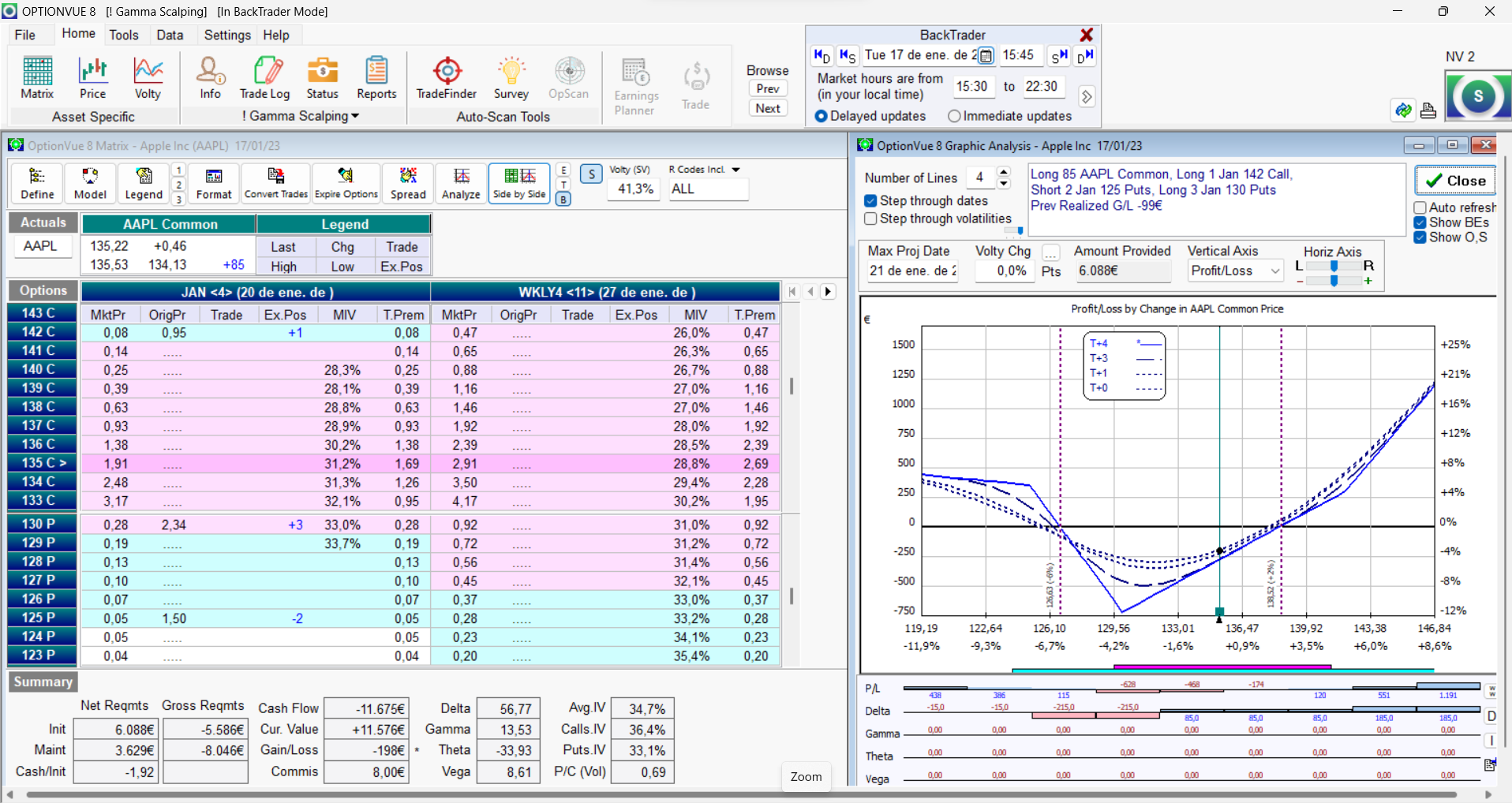This screenshot has width=1512, height=803.
Task: Click the Summary section button
Action: pyautogui.click(x=43, y=682)
